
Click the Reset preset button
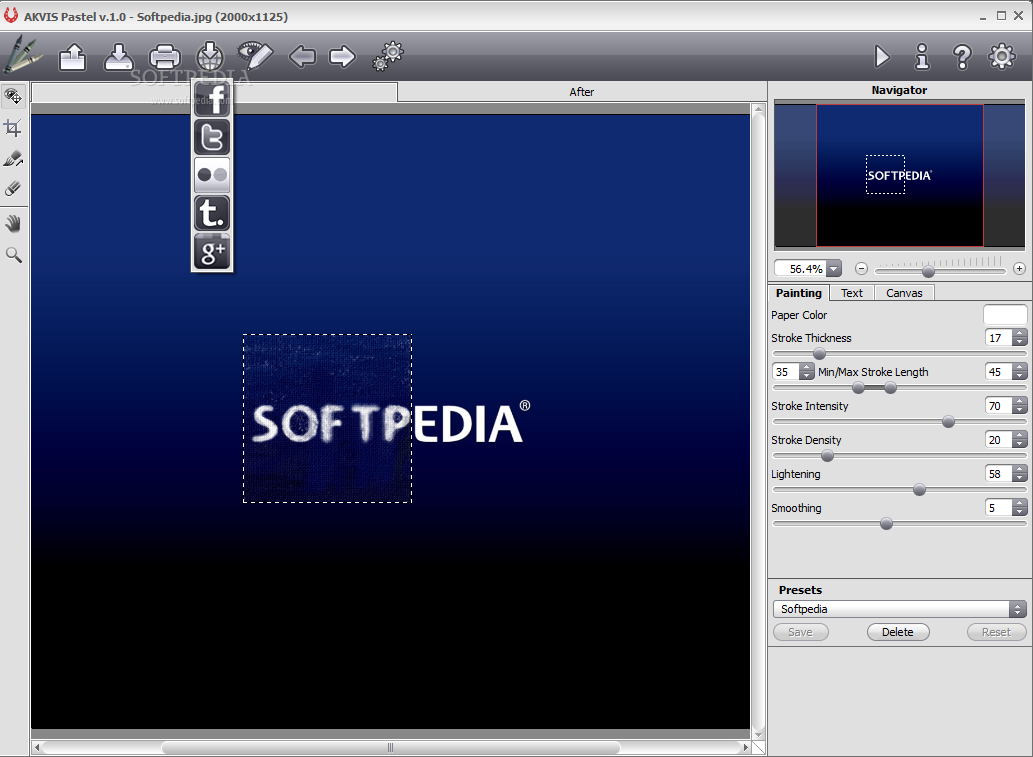pyautogui.click(x=996, y=632)
